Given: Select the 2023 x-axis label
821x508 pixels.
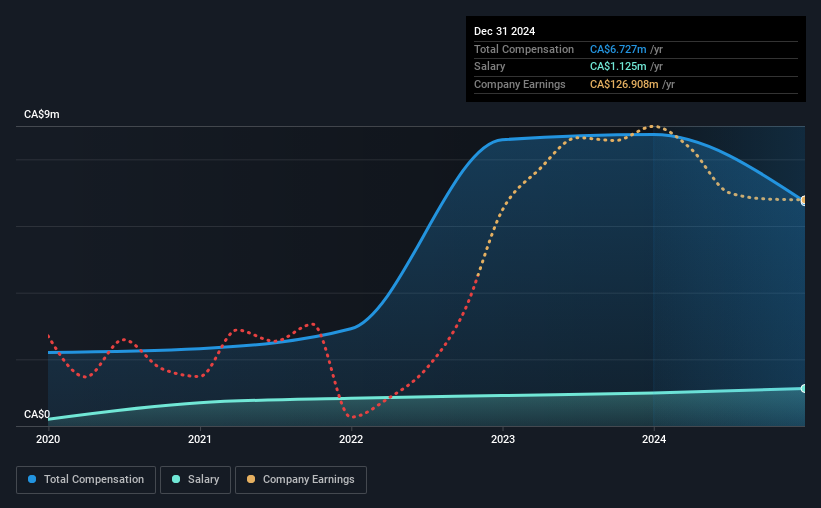Looking at the screenshot, I should pyautogui.click(x=503, y=439).
